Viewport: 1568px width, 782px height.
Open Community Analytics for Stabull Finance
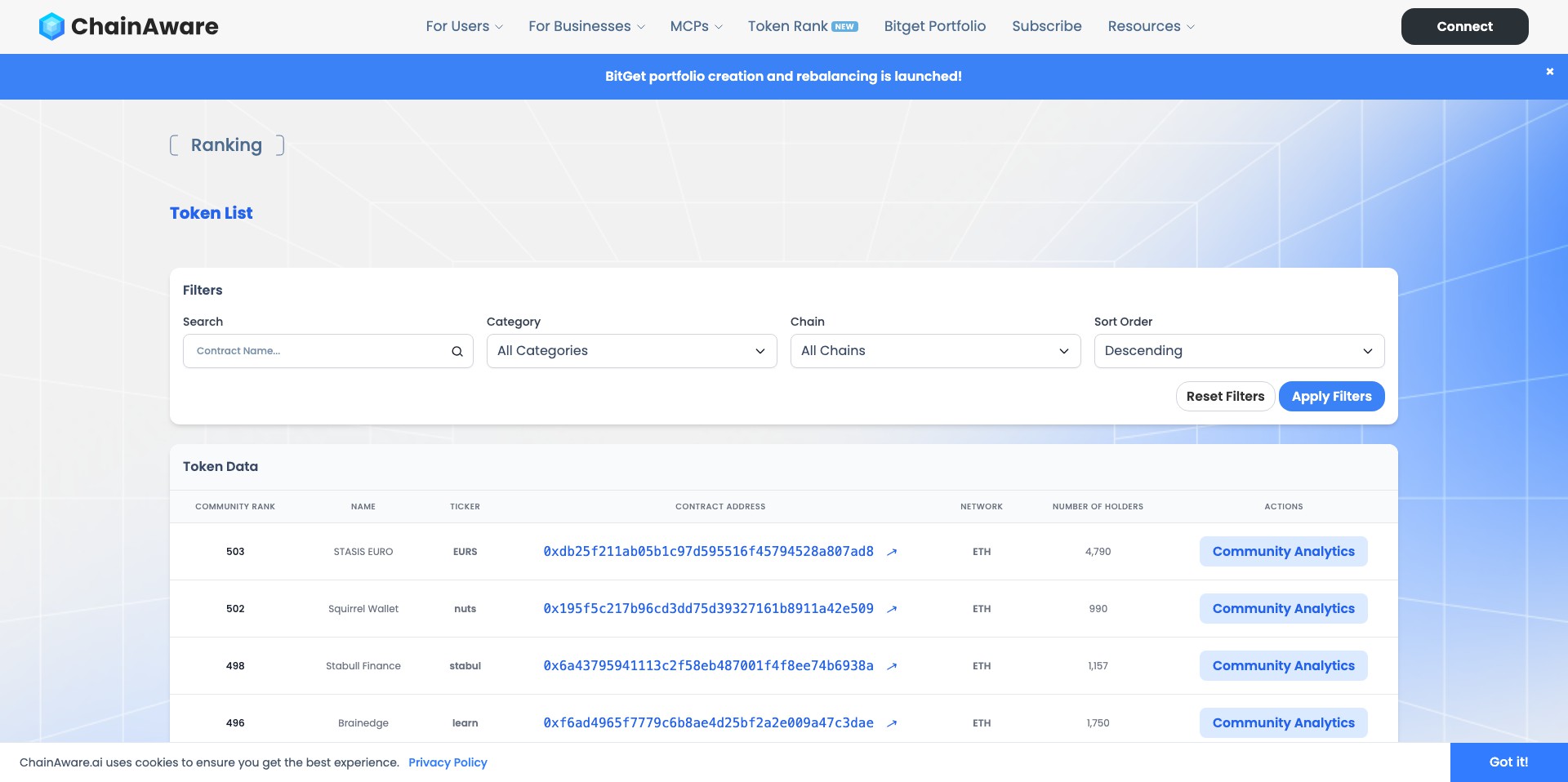(x=1284, y=666)
